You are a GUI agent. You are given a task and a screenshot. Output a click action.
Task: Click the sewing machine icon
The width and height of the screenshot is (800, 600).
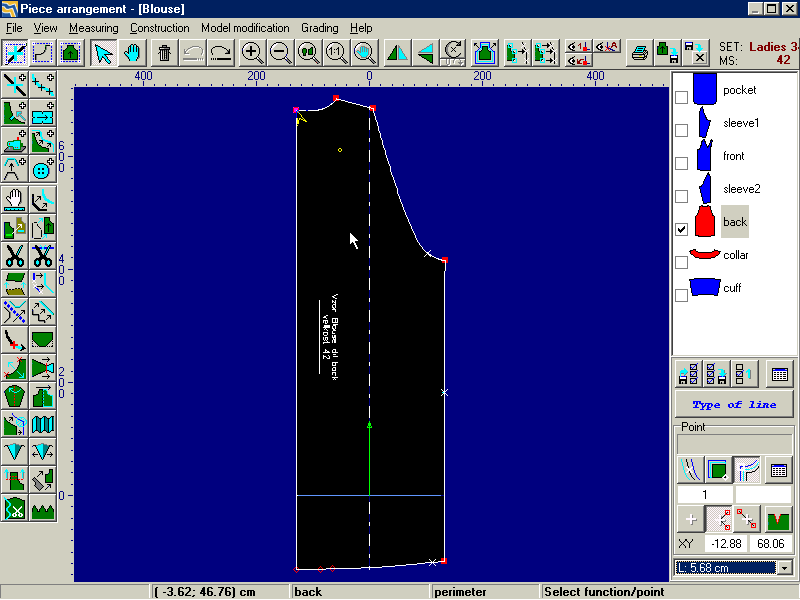pyautogui.click(x=15, y=141)
